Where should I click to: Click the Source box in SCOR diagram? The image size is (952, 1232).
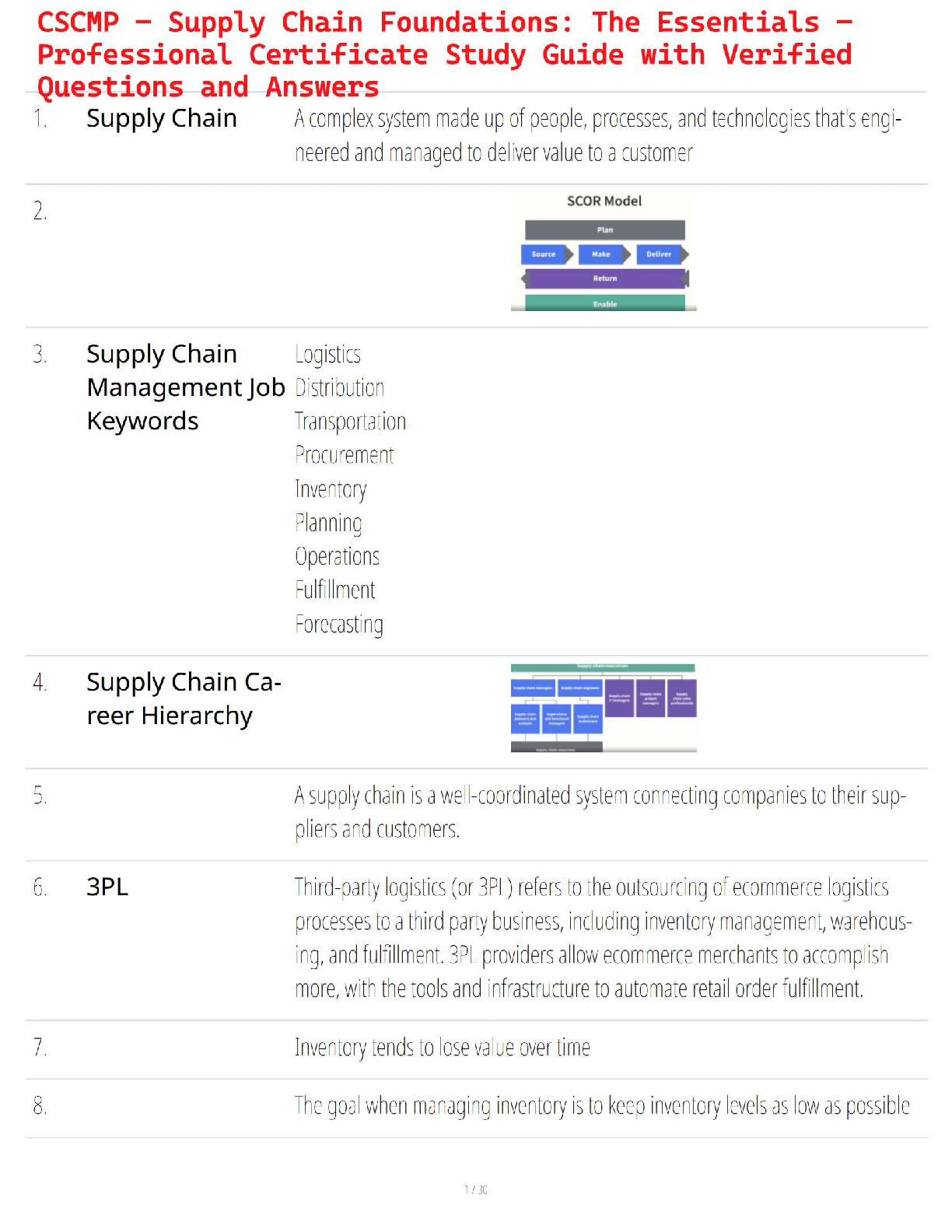(x=544, y=254)
